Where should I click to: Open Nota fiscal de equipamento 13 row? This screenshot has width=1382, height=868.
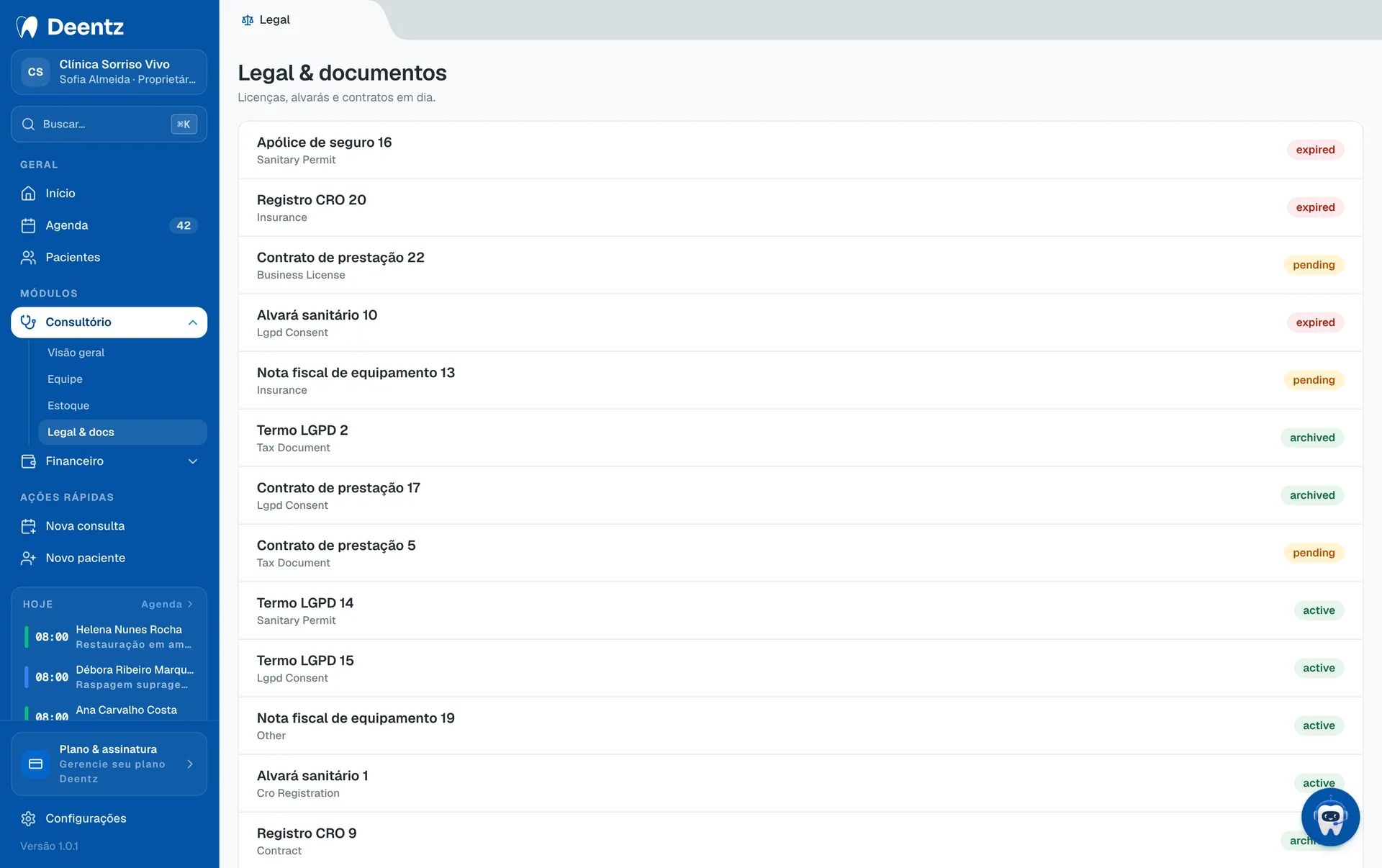point(800,380)
